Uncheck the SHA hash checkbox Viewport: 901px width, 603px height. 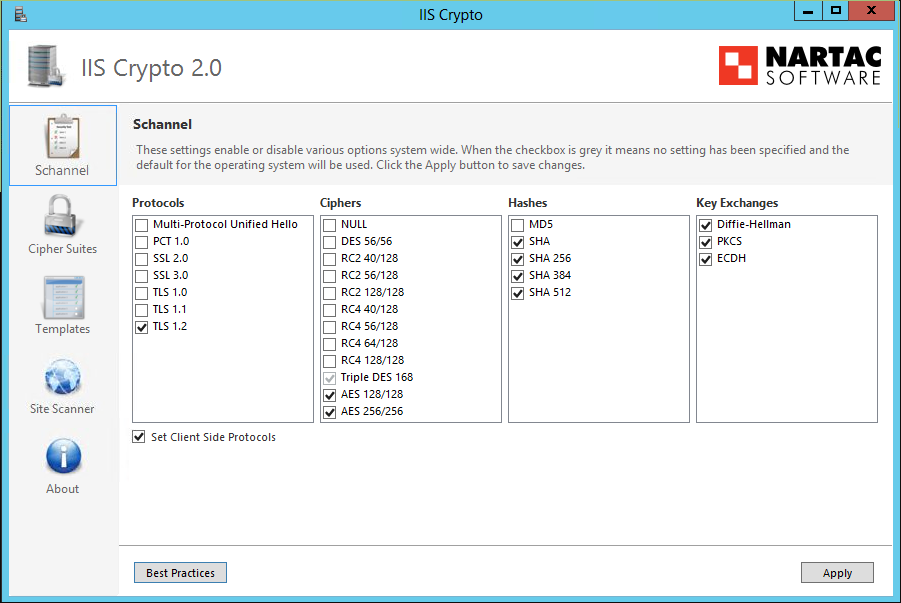pyautogui.click(x=518, y=242)
